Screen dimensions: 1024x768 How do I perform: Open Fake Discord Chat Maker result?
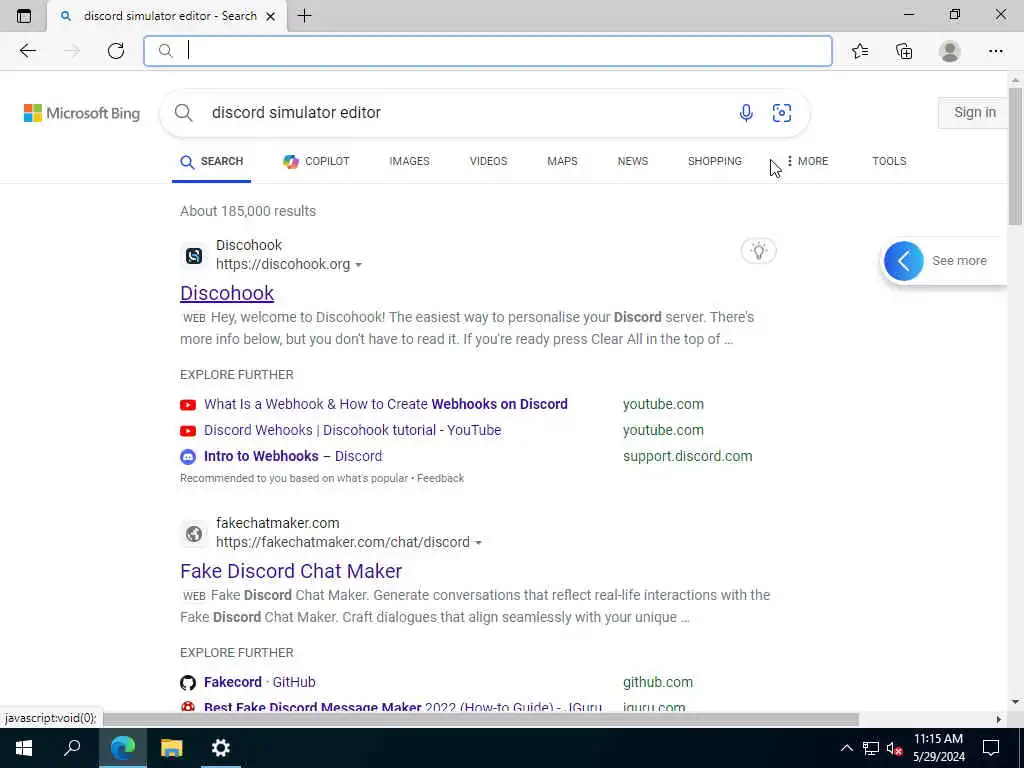point(291,571)
